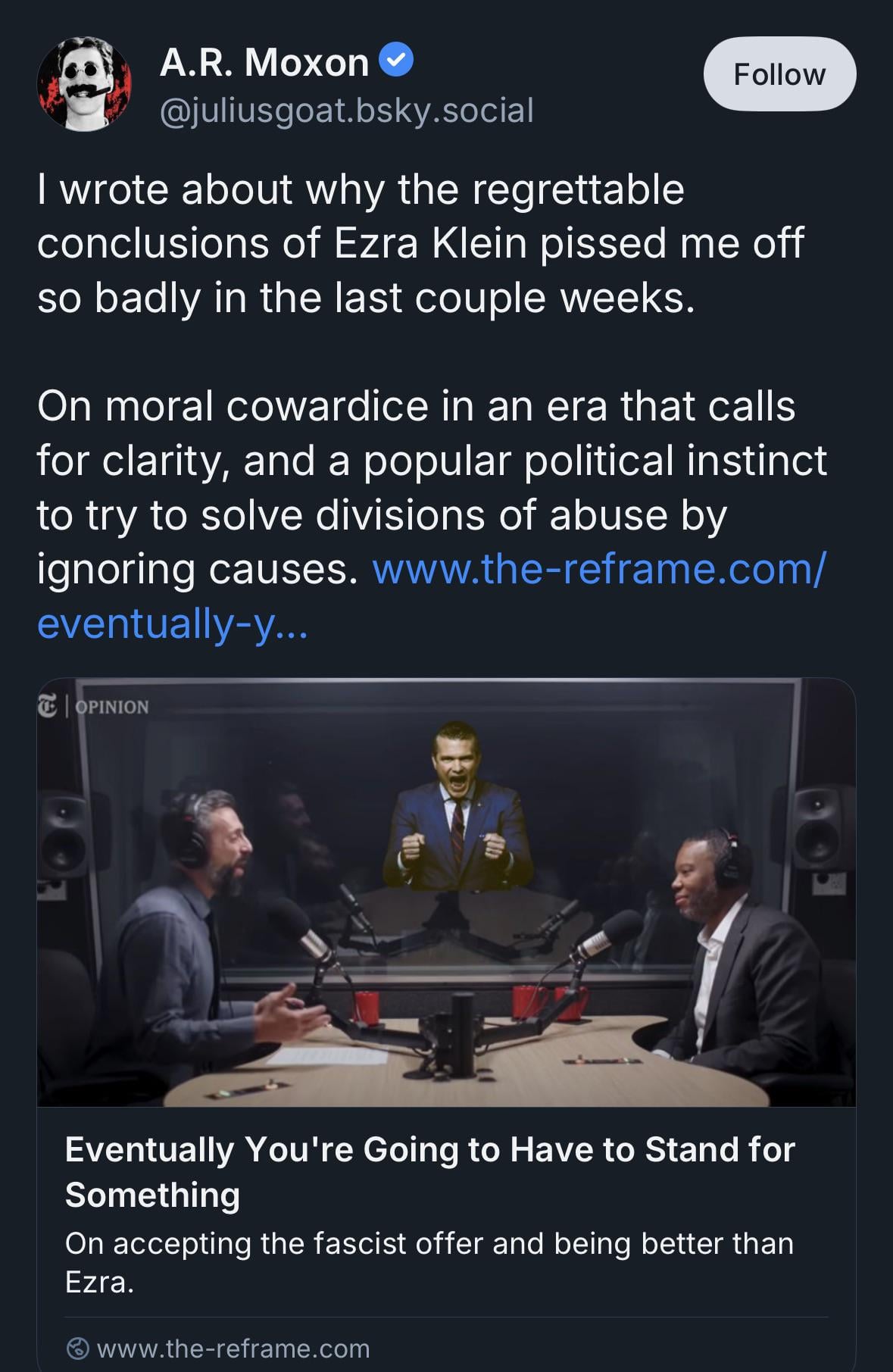Open the www.the-reframe.com/eventually-y... link in the post
893x1372 pixels.
pos(432,596)
